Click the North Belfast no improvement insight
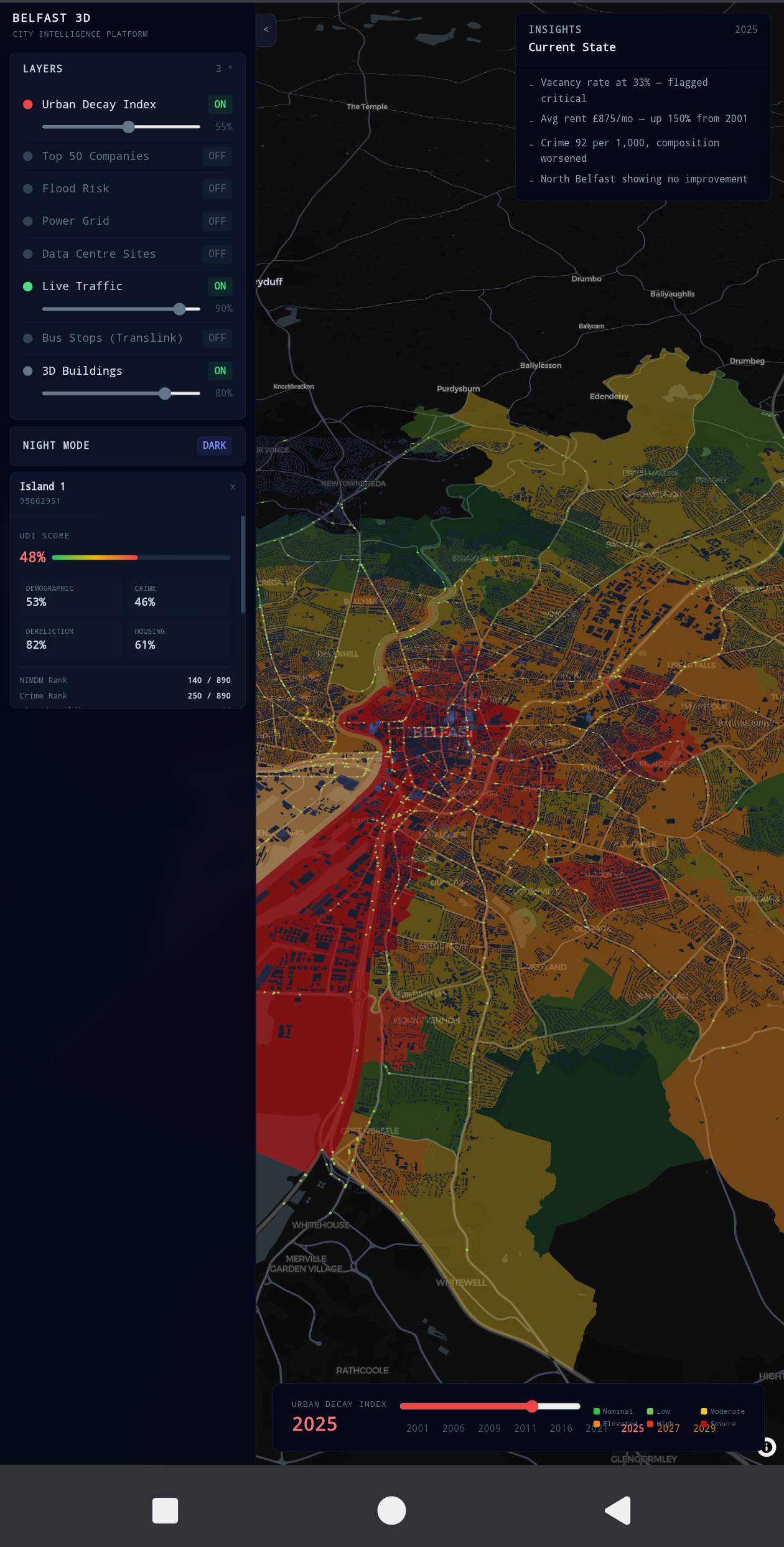Viewport: 784px width, 1547px height. pyautogui.click(x=643, y=179)
